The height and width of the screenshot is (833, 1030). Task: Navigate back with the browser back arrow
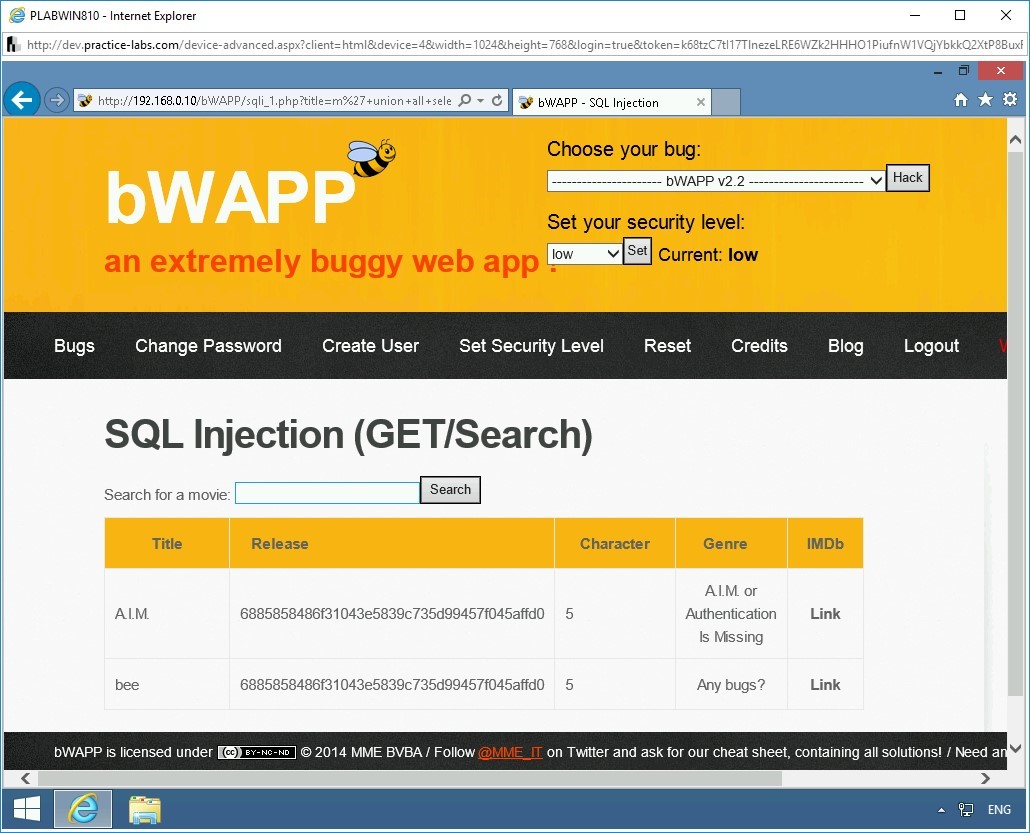tap(22, 99)
